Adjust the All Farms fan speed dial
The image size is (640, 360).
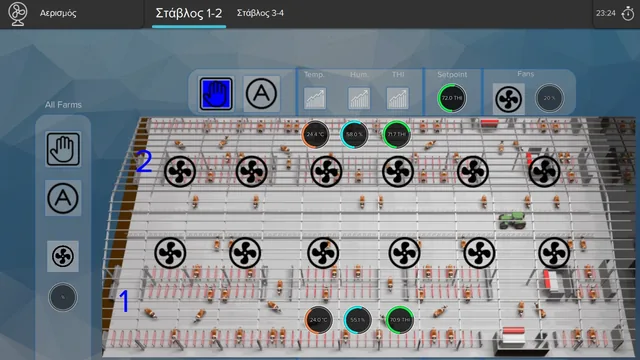coord(63,297)
